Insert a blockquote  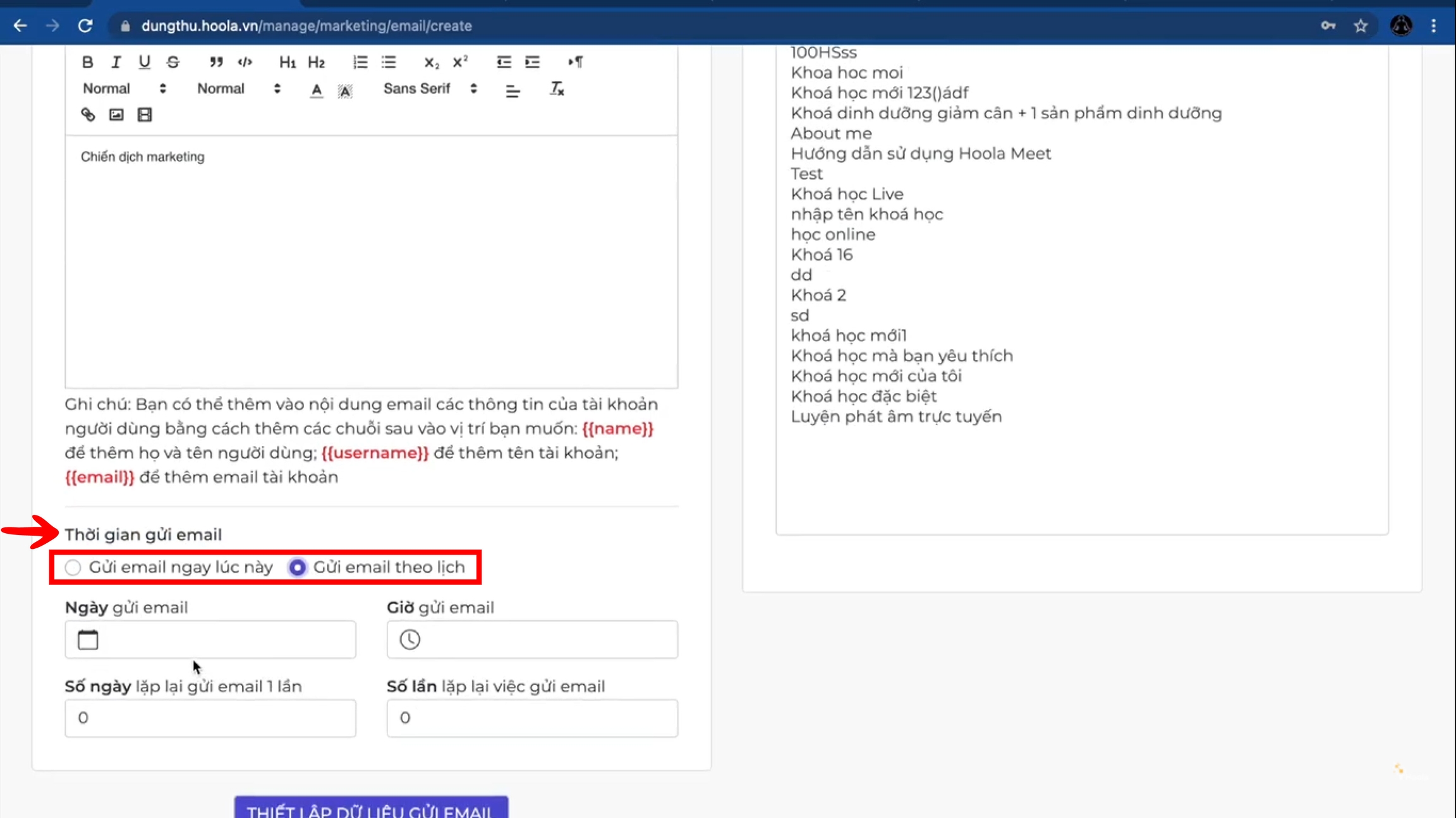pos(216,62)
